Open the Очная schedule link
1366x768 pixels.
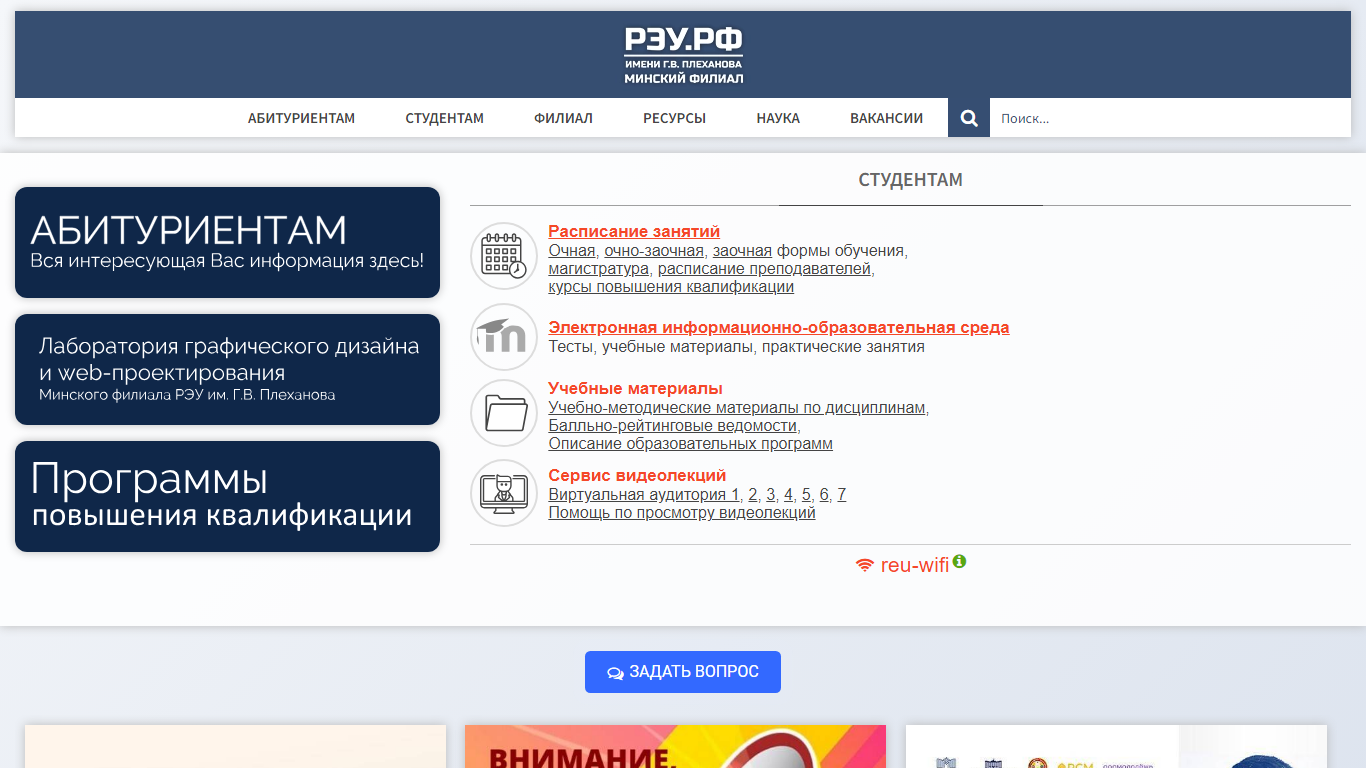coord(572,251)
